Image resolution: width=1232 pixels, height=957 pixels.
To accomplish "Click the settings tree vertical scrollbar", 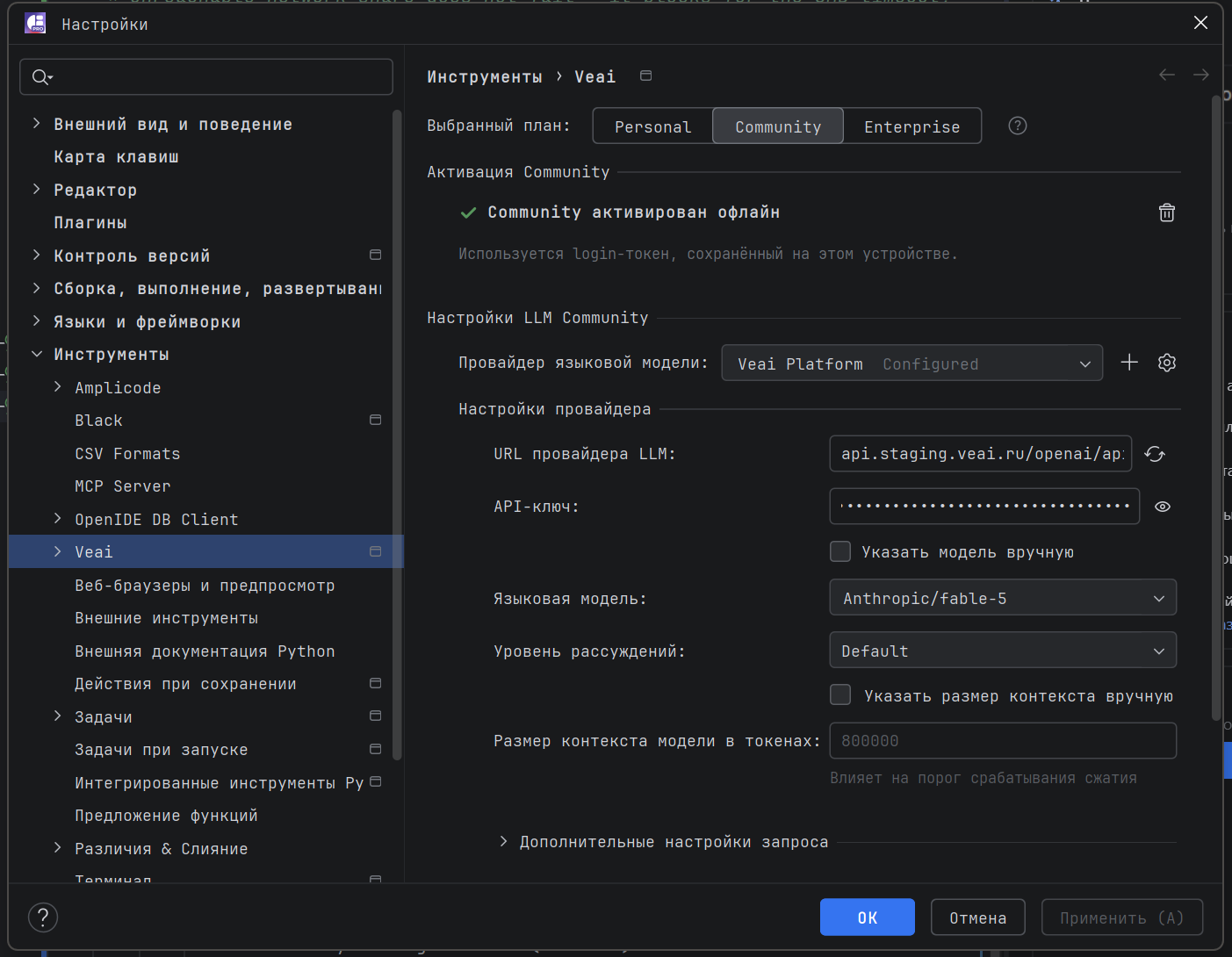I will tap(397, 435).
